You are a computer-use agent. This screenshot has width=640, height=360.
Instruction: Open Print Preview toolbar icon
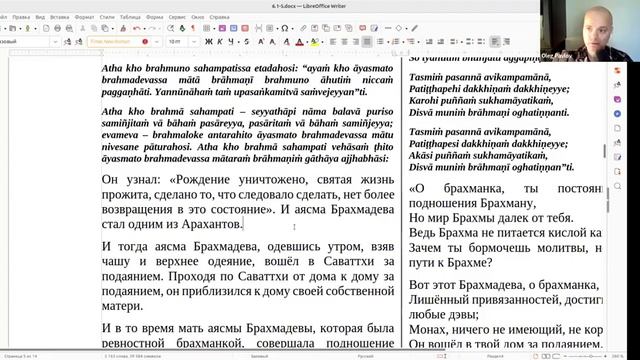[69, 28]
